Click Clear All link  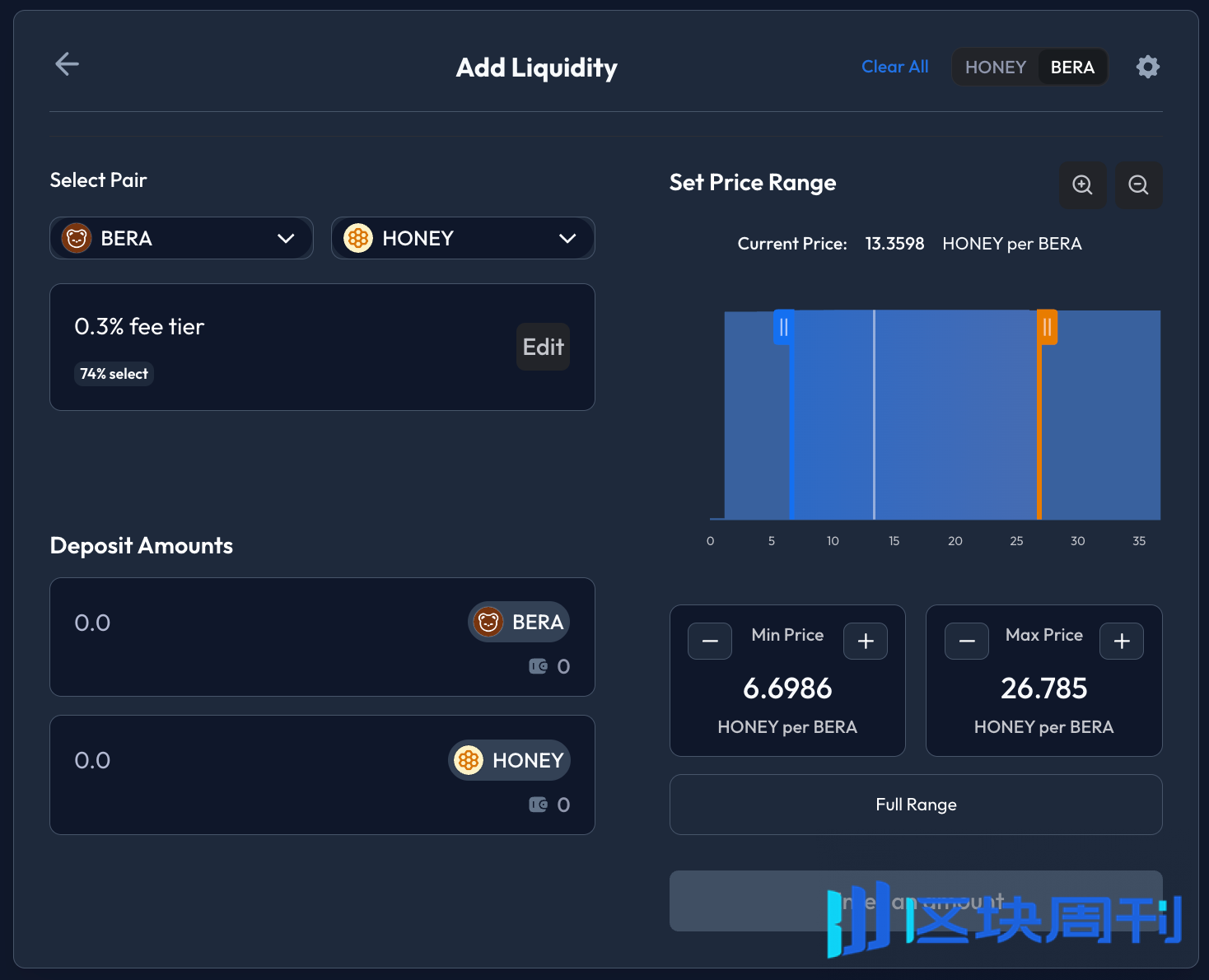click(x=894, y=67)
